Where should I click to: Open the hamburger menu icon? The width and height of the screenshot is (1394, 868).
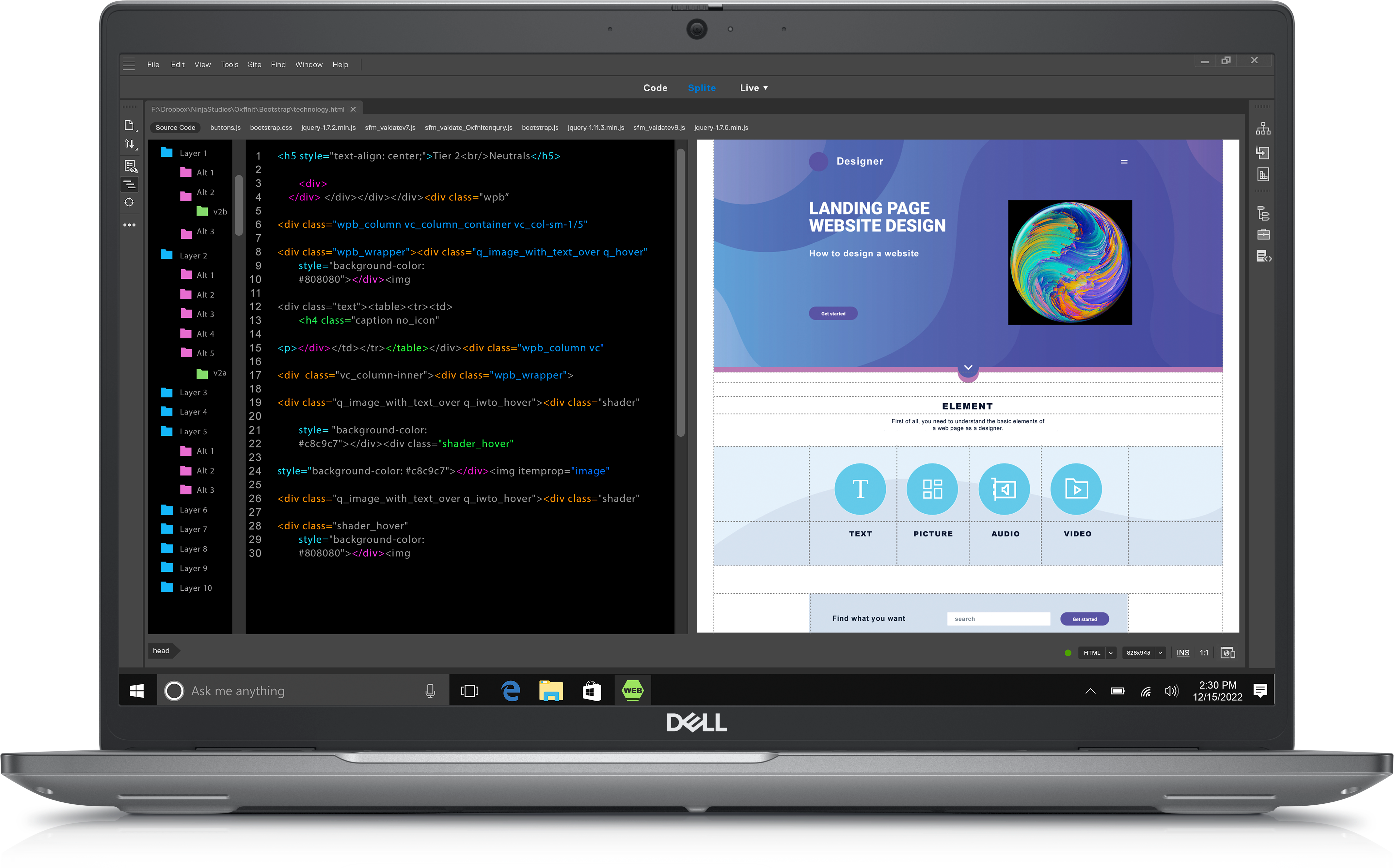pos(129,64)
